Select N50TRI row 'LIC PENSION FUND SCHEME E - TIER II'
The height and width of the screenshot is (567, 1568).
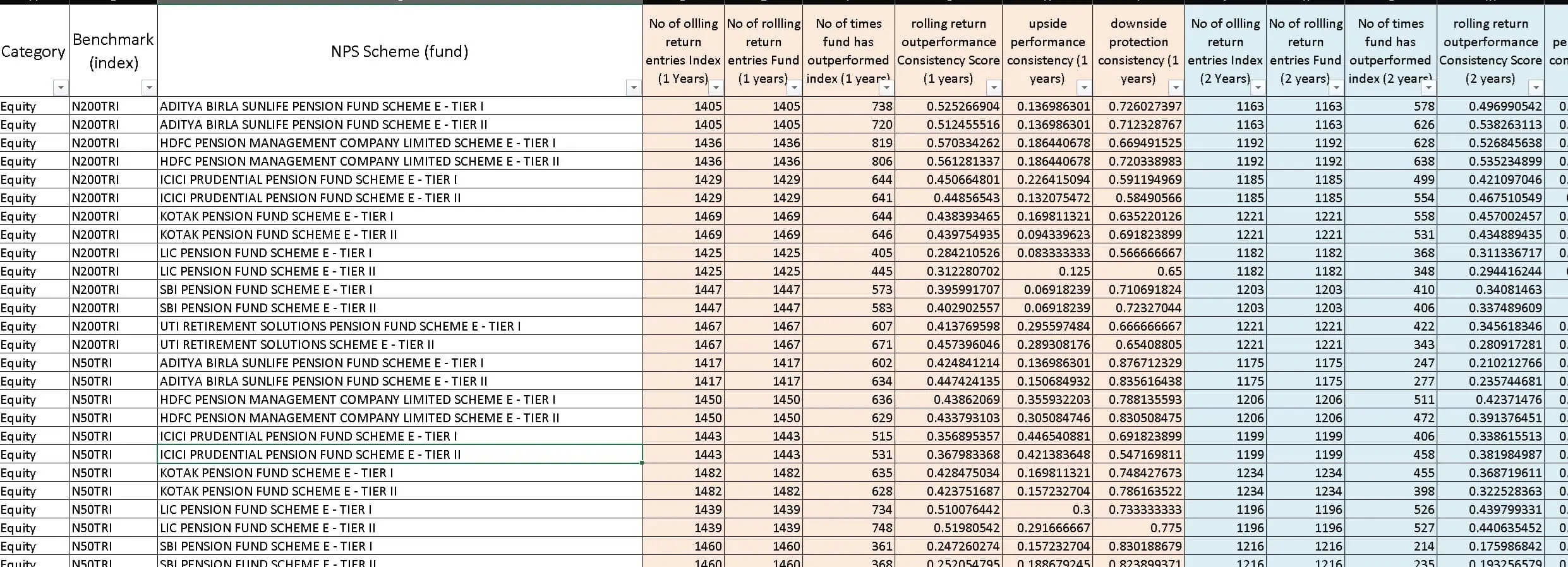point(399,528)
